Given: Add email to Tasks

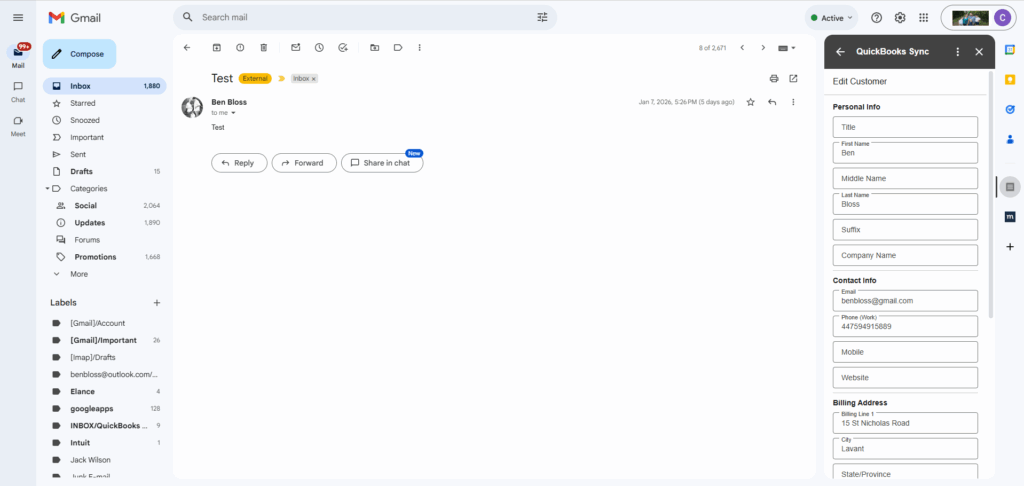Looking at the screenshot, I should (x=343, y=48).
